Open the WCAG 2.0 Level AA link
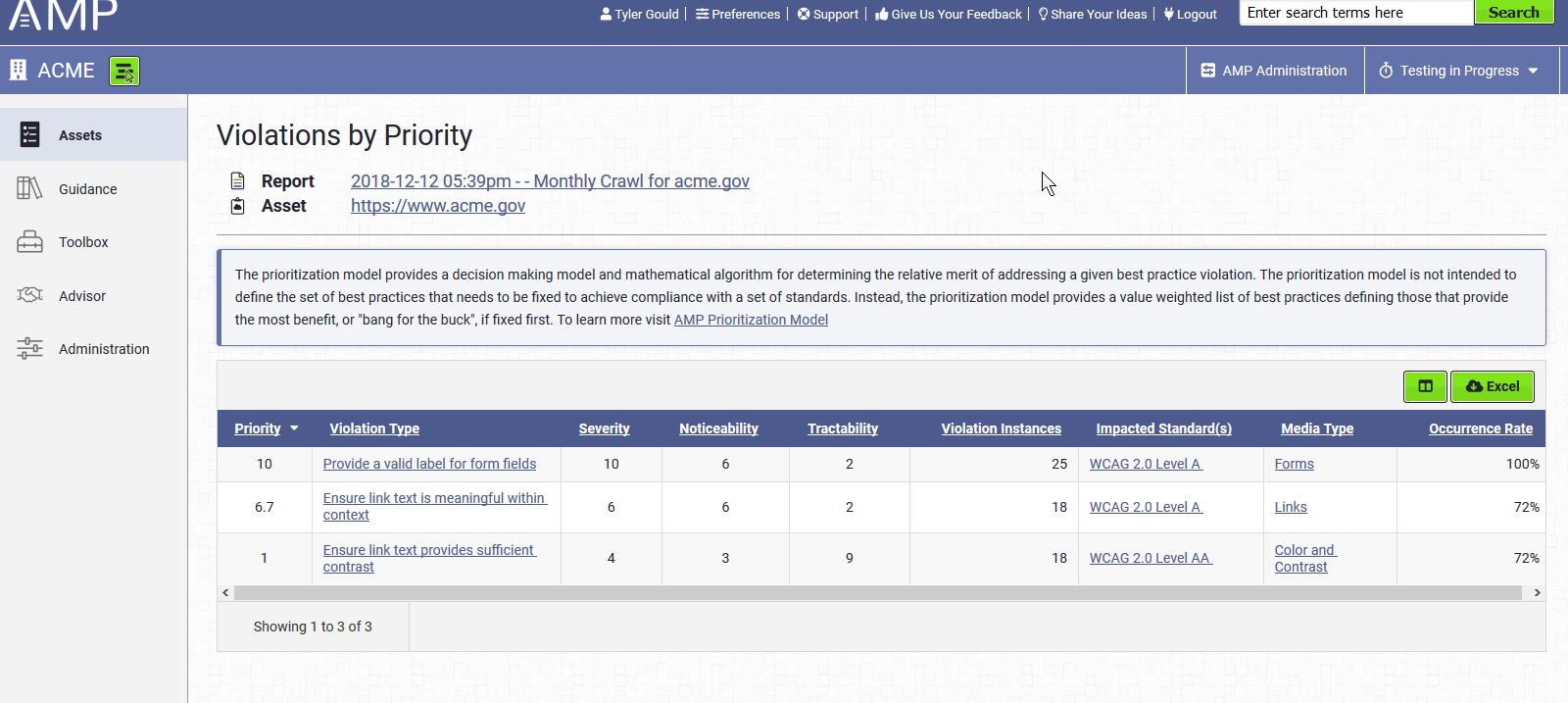 (1151, 558)
